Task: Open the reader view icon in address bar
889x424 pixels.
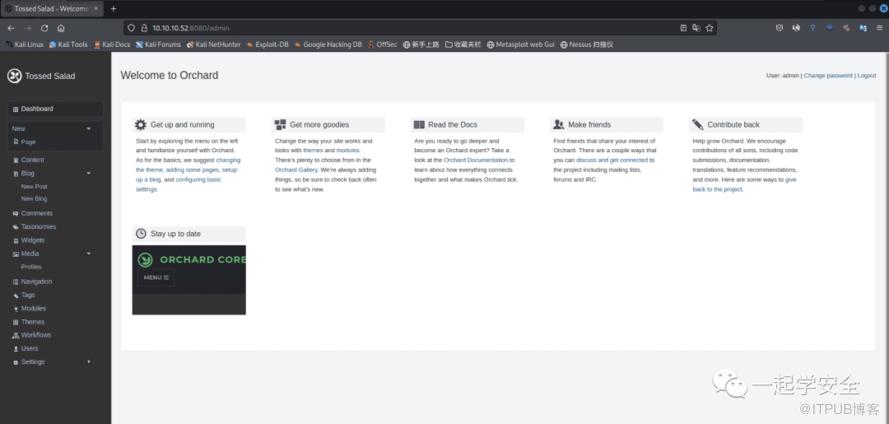Action: pyautogui.click(x=684, y=28)
